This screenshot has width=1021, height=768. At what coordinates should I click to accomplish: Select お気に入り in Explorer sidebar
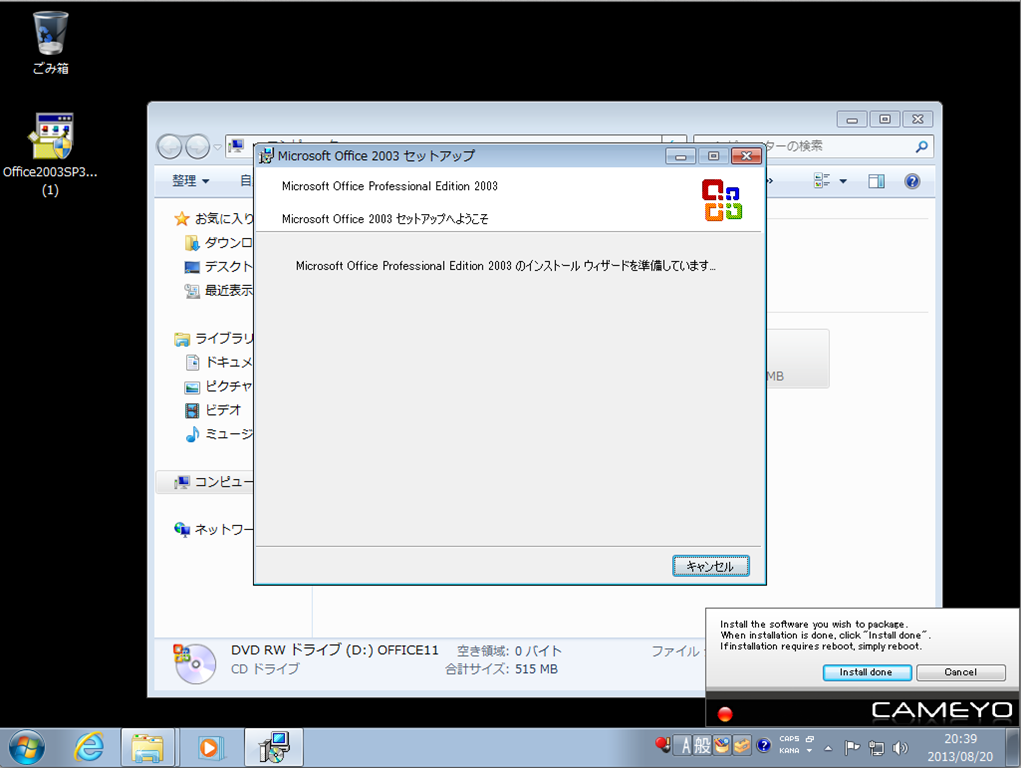(x=214, y=219)
